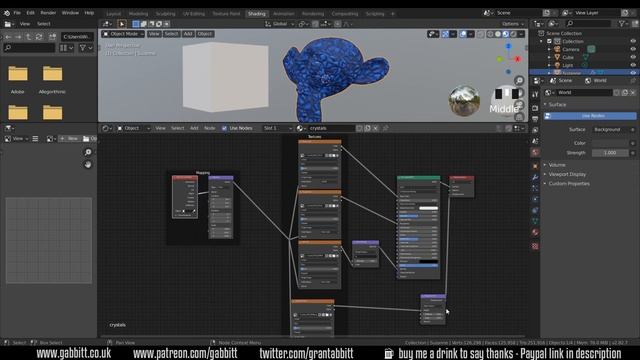Click the image editor pan hand icon
This screenshot has width=640, height=360.
click(x=88, y=164)
